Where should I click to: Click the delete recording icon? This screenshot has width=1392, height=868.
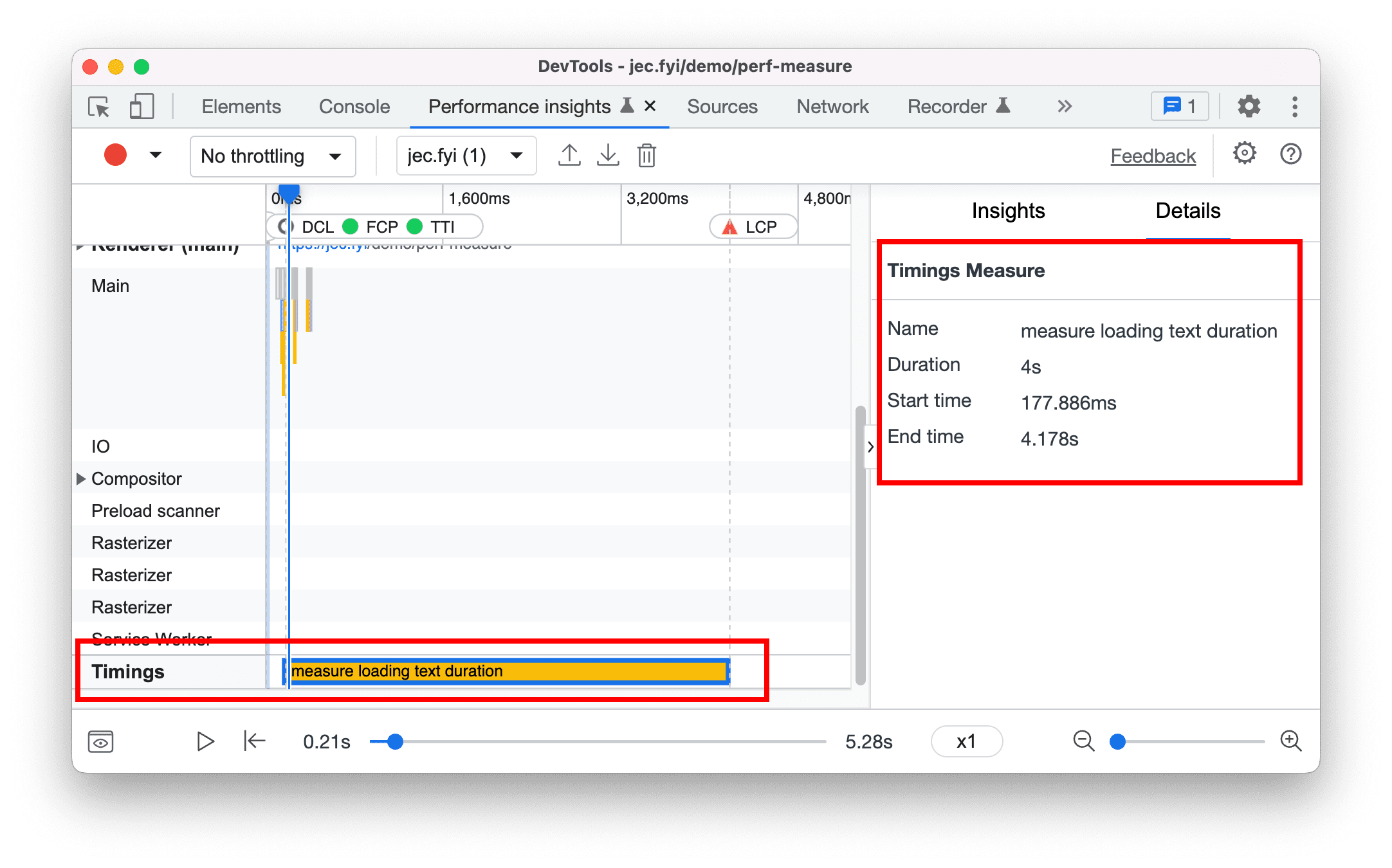649,154
